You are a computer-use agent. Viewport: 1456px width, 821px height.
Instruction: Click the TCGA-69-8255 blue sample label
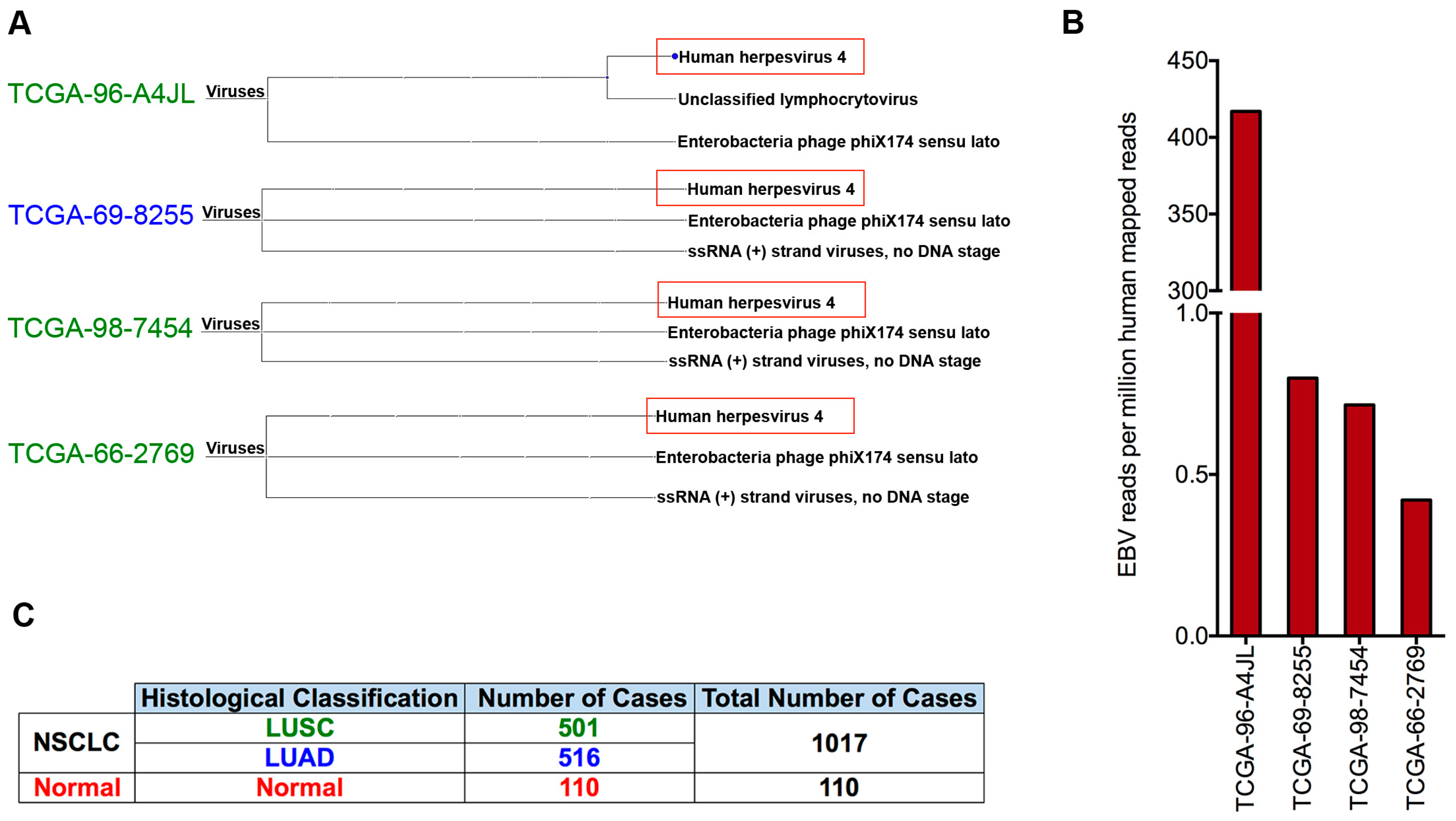tap(101, 215)
